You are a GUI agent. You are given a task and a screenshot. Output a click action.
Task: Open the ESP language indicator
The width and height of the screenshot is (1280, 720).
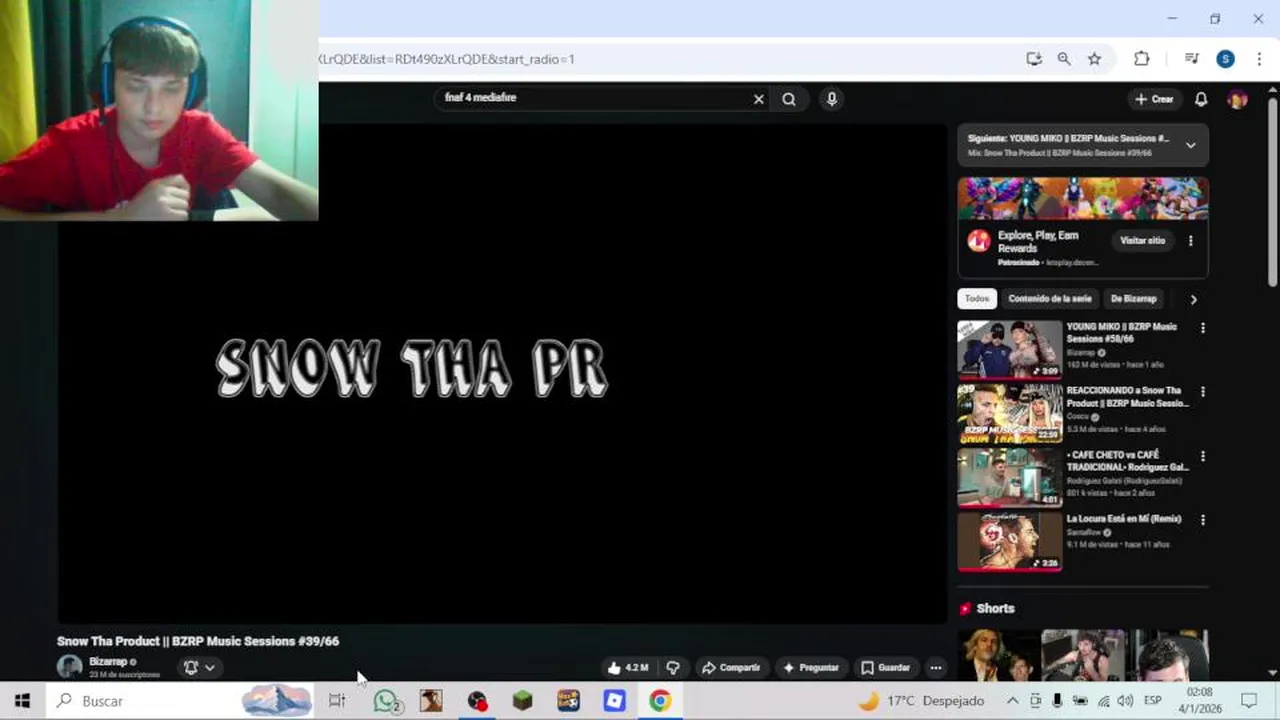tap(1152, 701)
